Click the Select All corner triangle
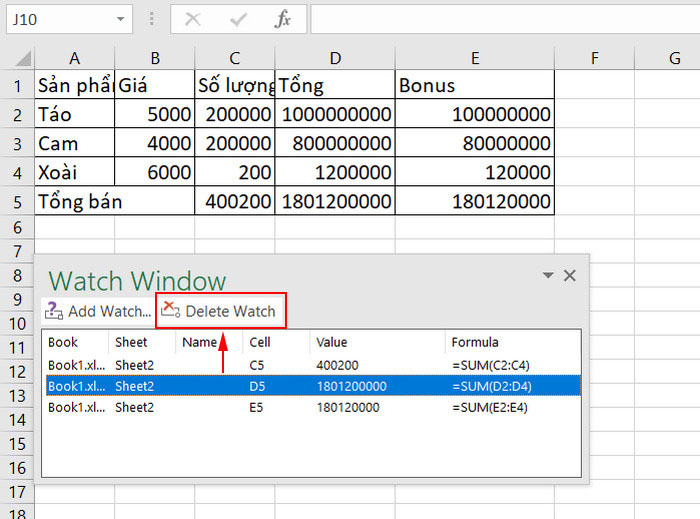Image resolution: width=700 pixels, height=519 pixels. click(23, 58)
